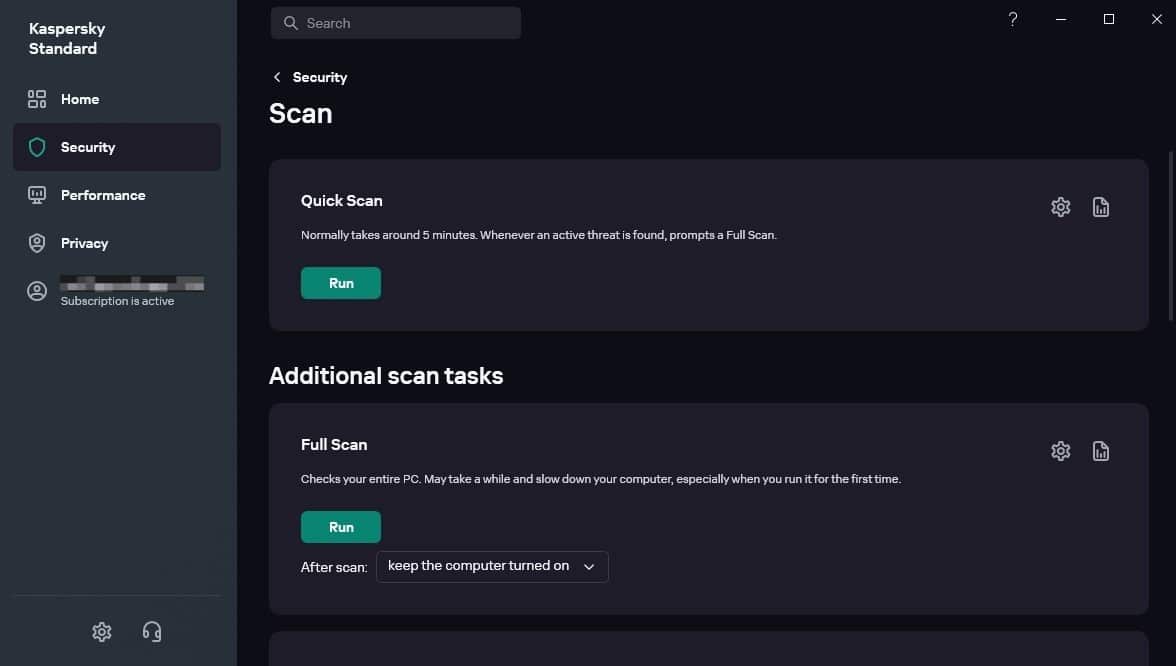Run the Full Scan
Viewport: 1176px width, 666px height.
[x=340, y=527]
